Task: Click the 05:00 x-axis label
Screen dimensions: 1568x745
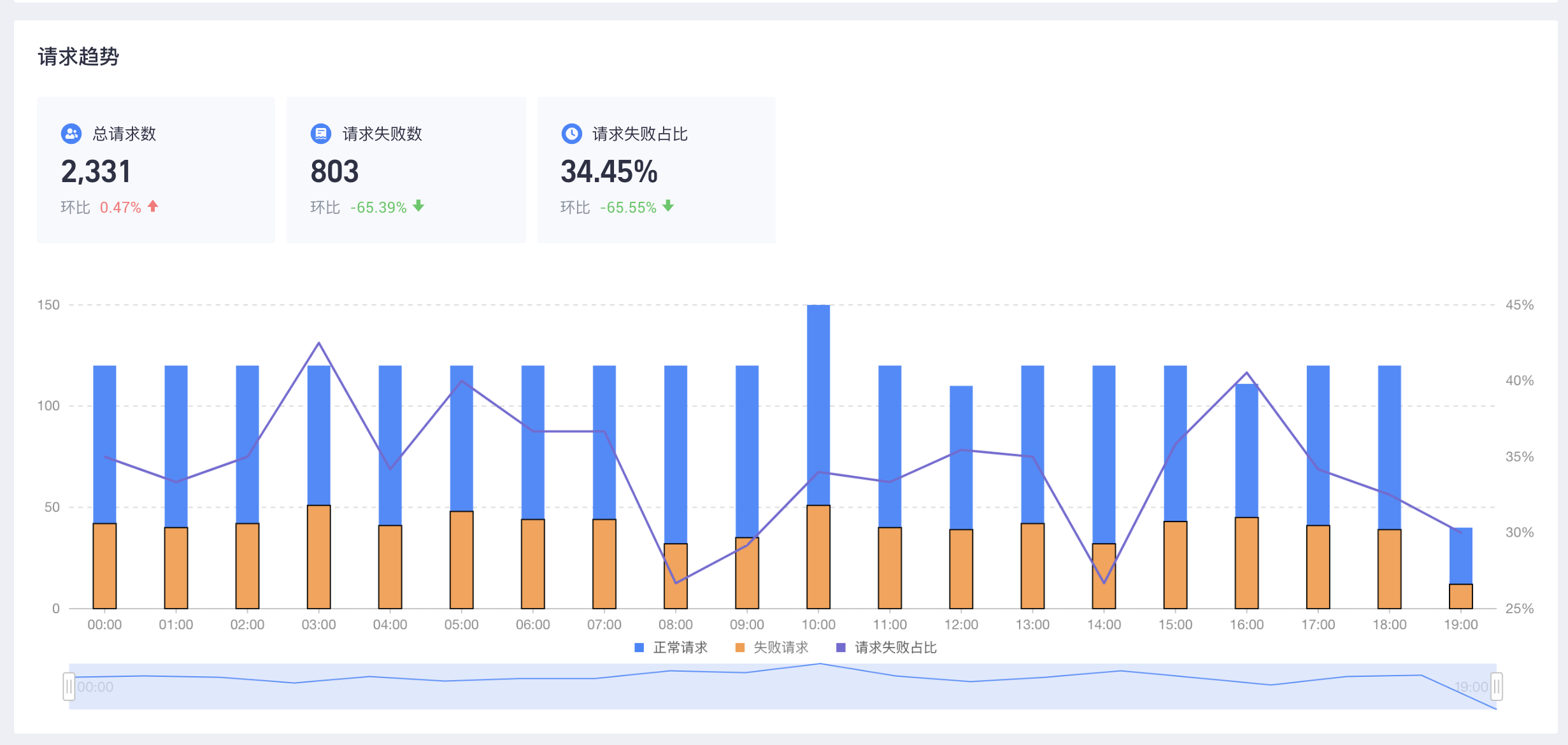Action: click(462, 625)
